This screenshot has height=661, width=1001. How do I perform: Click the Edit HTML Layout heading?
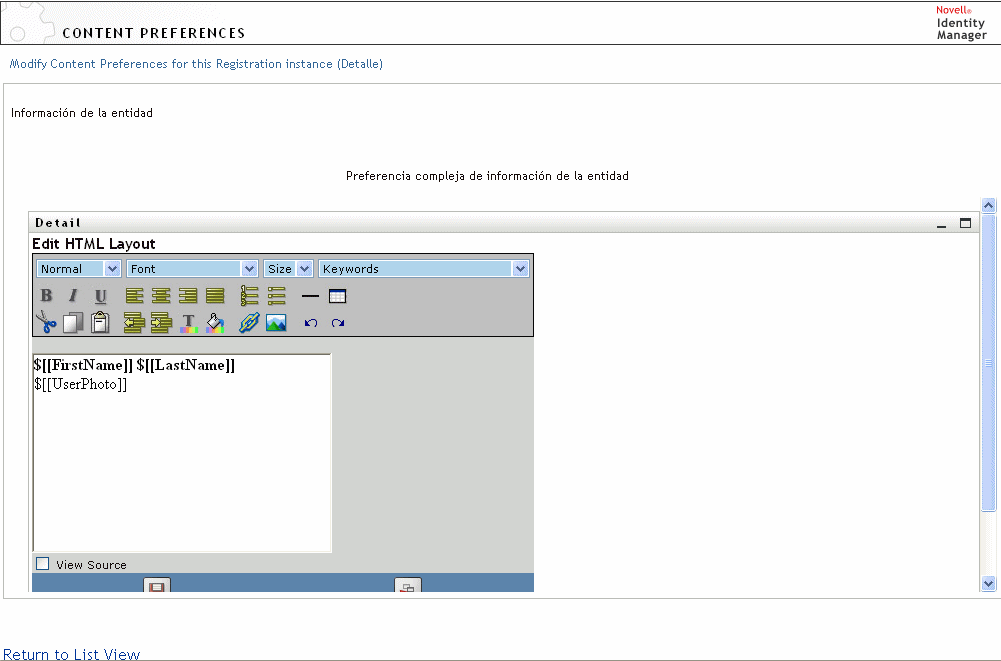[94, 244]
